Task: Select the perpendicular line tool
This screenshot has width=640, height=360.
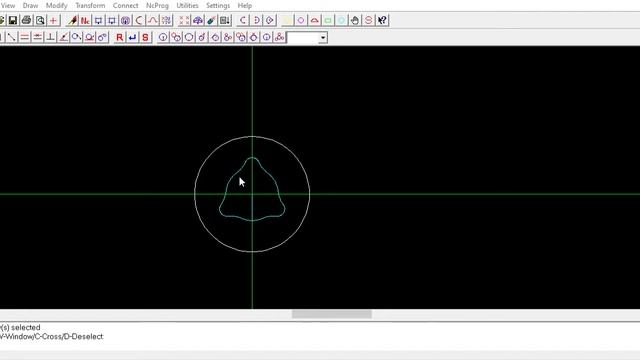Action: tap(51, 38)
